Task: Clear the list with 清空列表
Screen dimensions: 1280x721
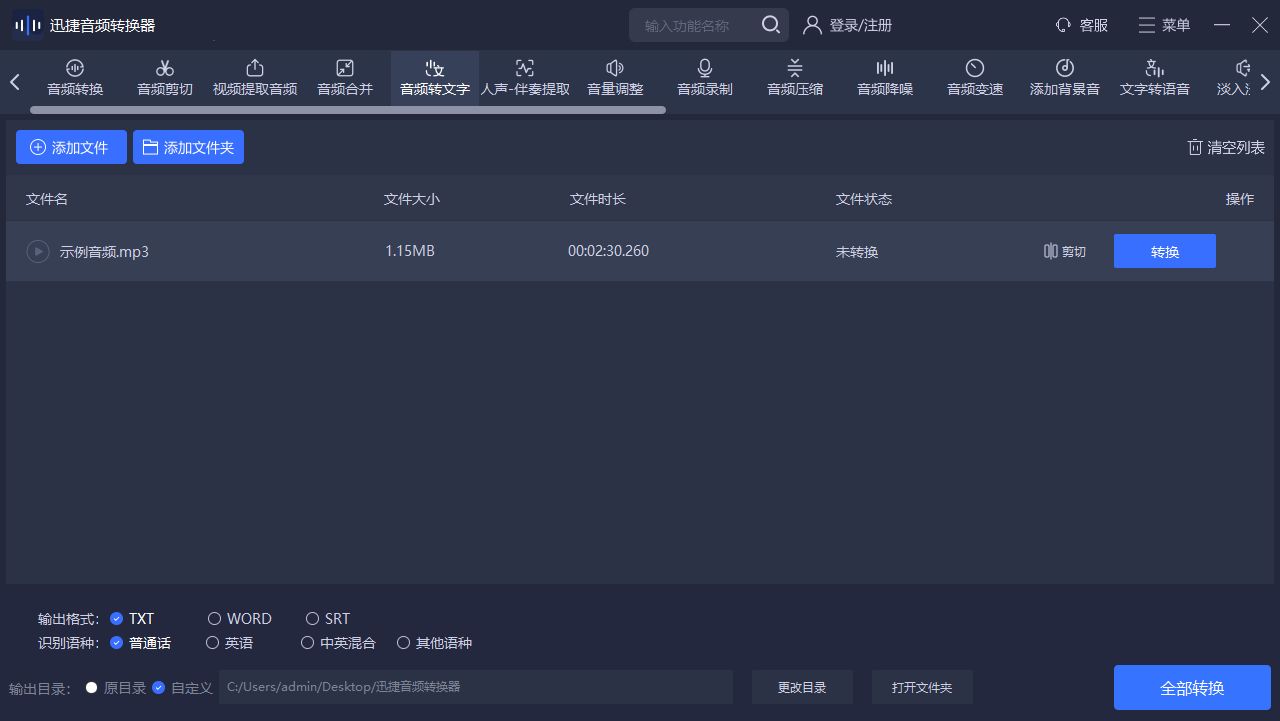Action: (x=1226, y=147)
